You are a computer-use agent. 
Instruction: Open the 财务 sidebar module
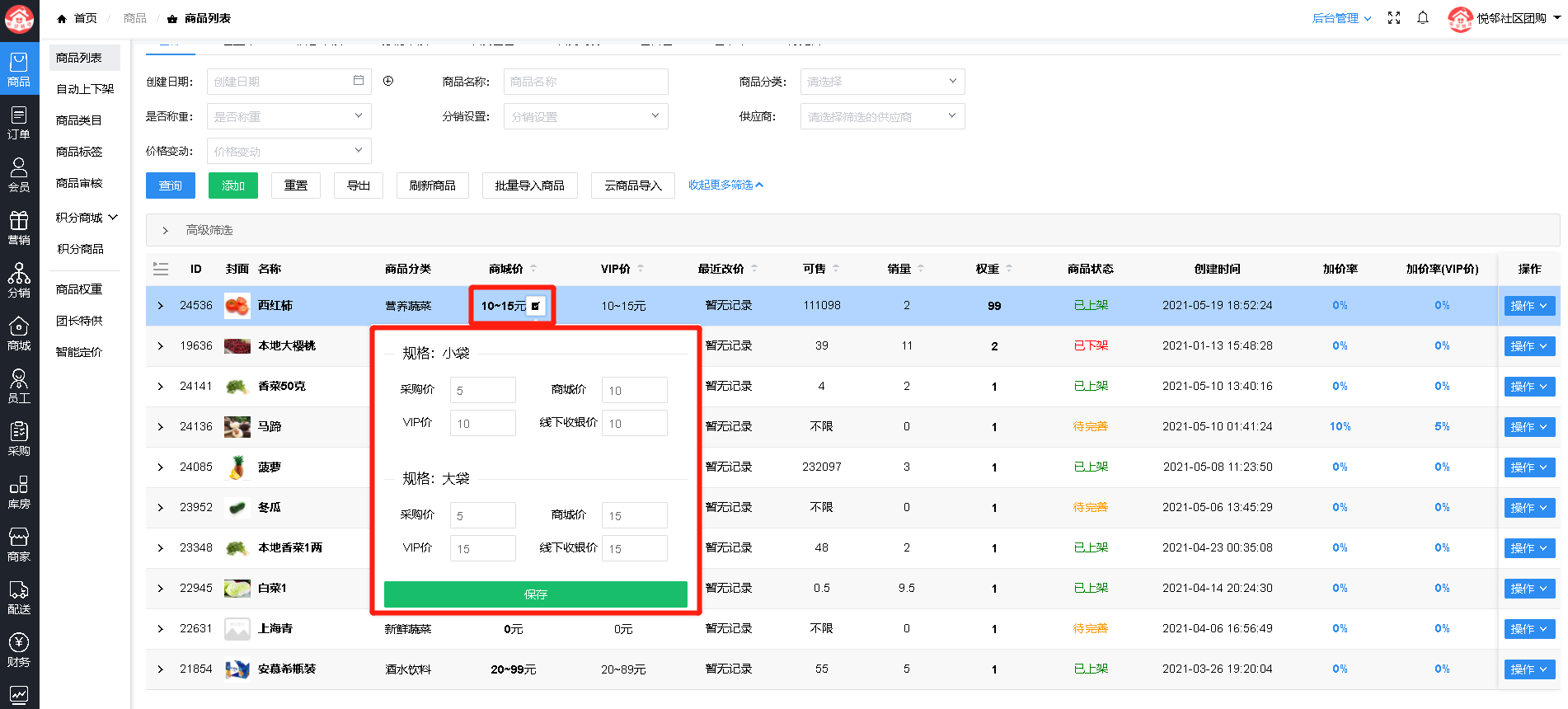coord(19,650)
